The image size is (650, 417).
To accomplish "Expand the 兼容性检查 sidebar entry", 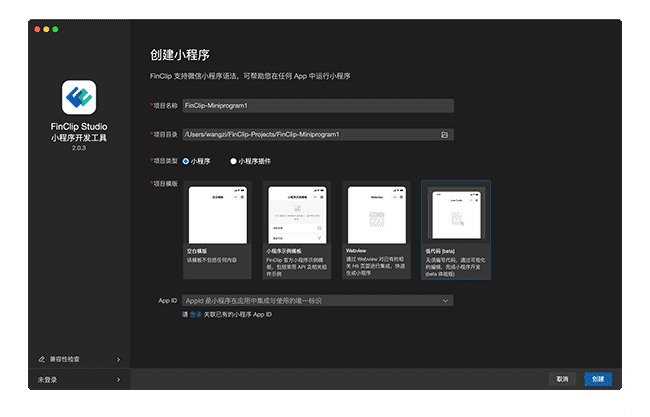I will 79,359.
